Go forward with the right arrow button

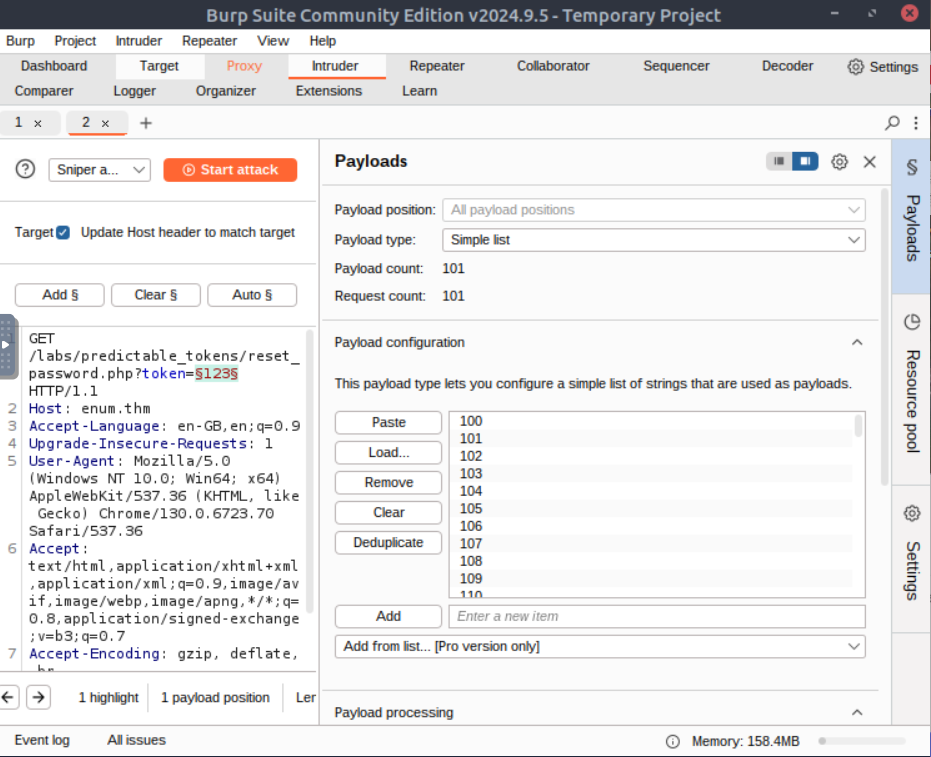coord(39,697)
